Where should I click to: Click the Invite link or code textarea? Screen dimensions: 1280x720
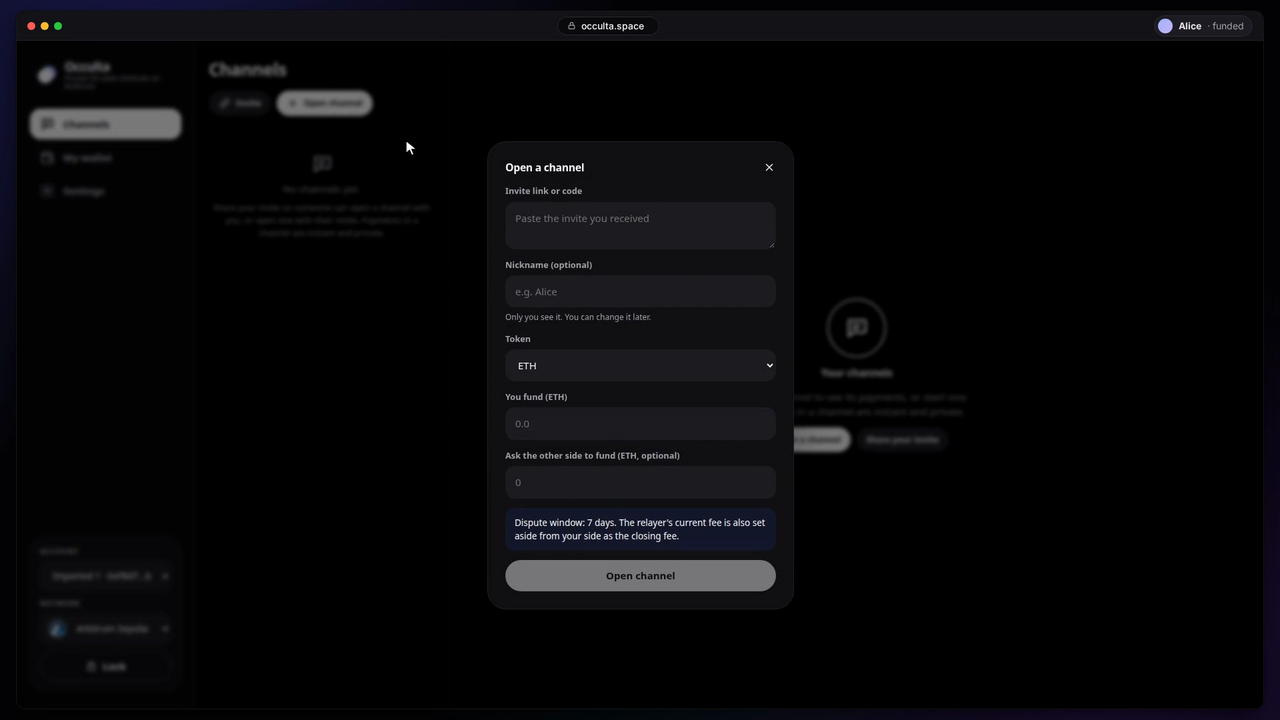pos(640,225)
